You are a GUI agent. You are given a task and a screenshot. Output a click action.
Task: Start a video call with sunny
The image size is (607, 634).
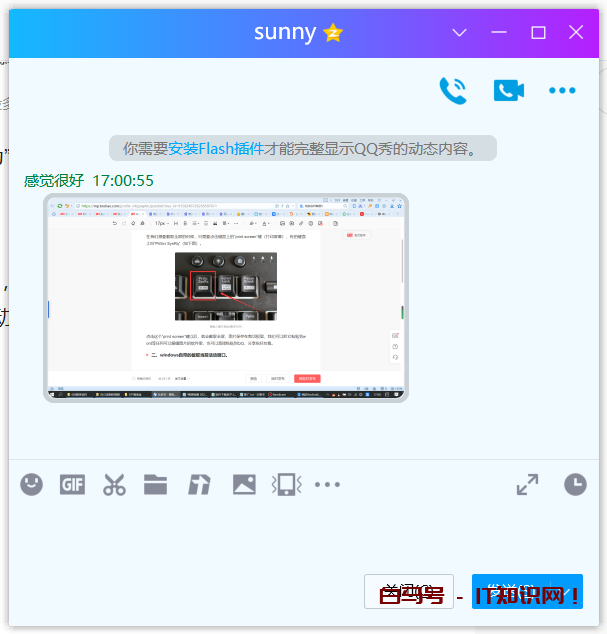click(x=509, y=90)
